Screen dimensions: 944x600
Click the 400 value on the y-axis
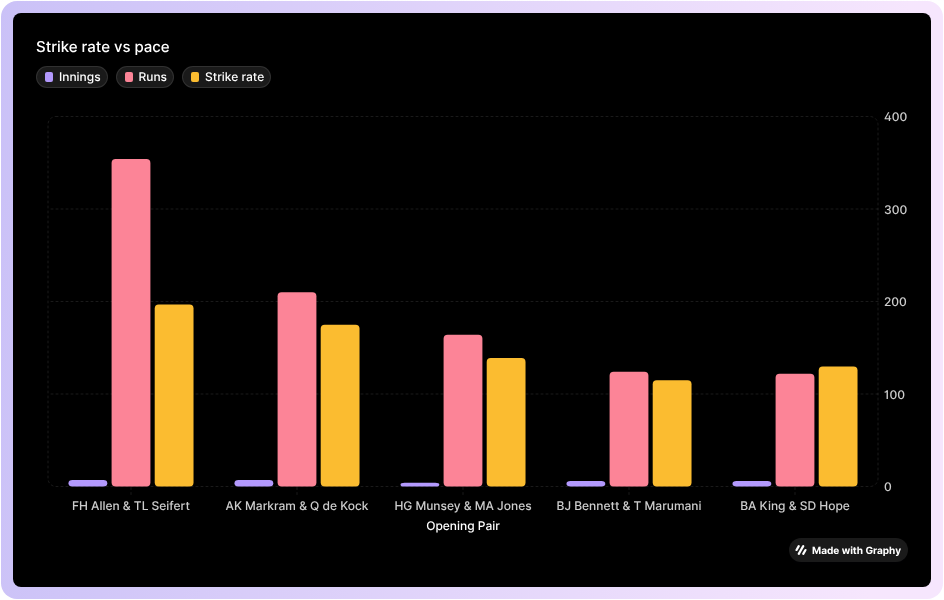[x=895, y=117]
